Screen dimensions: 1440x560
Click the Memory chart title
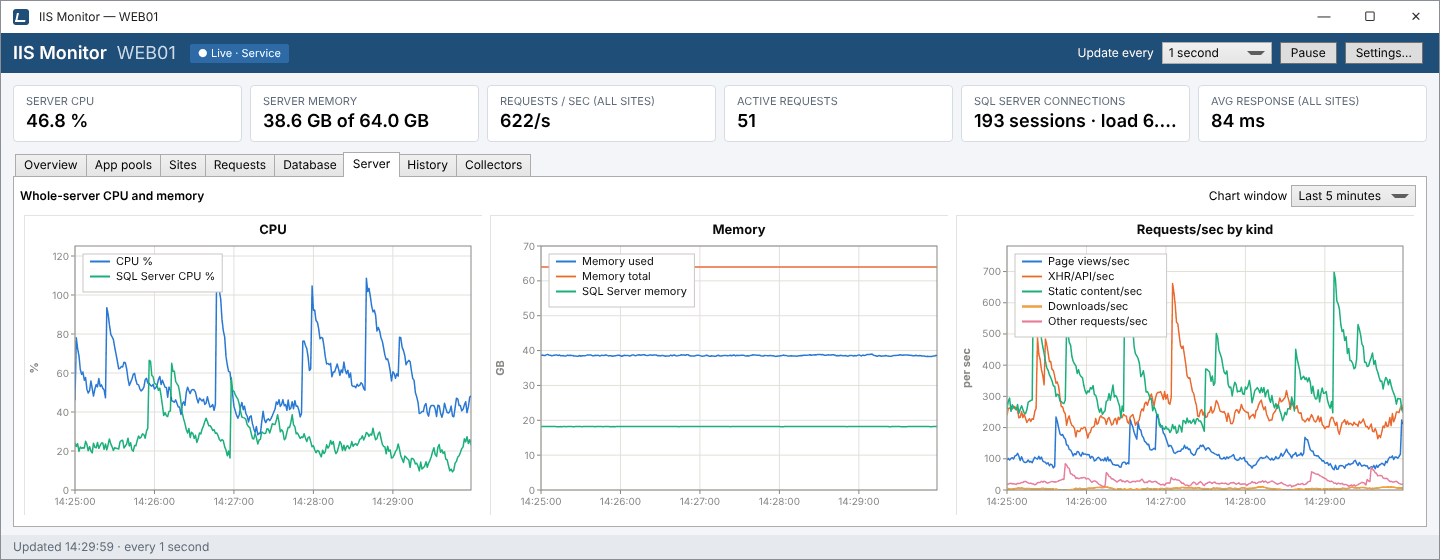pos(738,229)
